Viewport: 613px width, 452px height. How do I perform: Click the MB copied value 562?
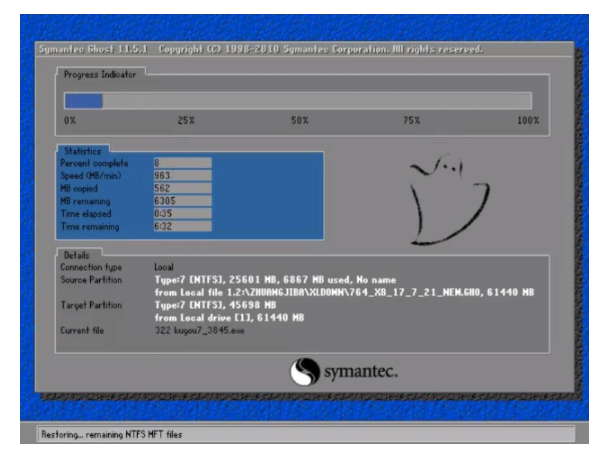tap(183, 188)
